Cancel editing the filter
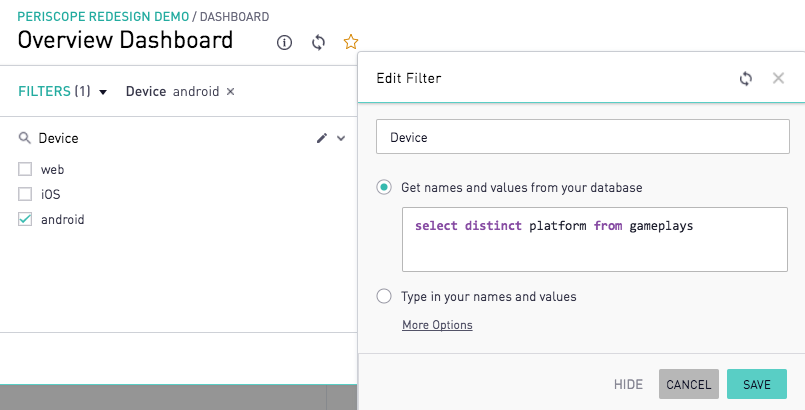The height and width of the screenshot is (410, 805). click(x=688, y=384)
